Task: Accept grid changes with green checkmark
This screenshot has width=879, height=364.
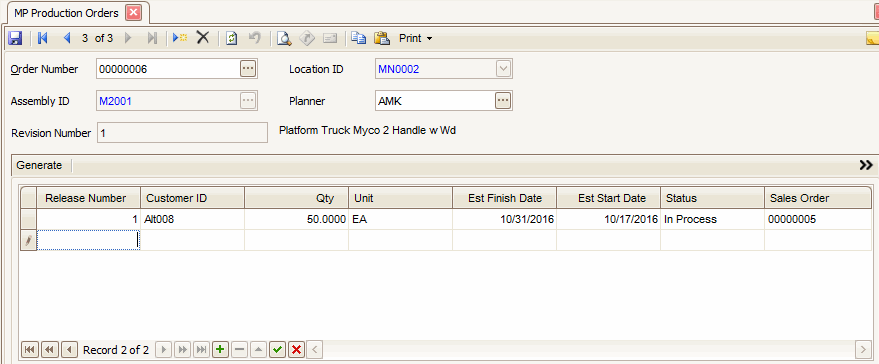Action: (276, 350)
